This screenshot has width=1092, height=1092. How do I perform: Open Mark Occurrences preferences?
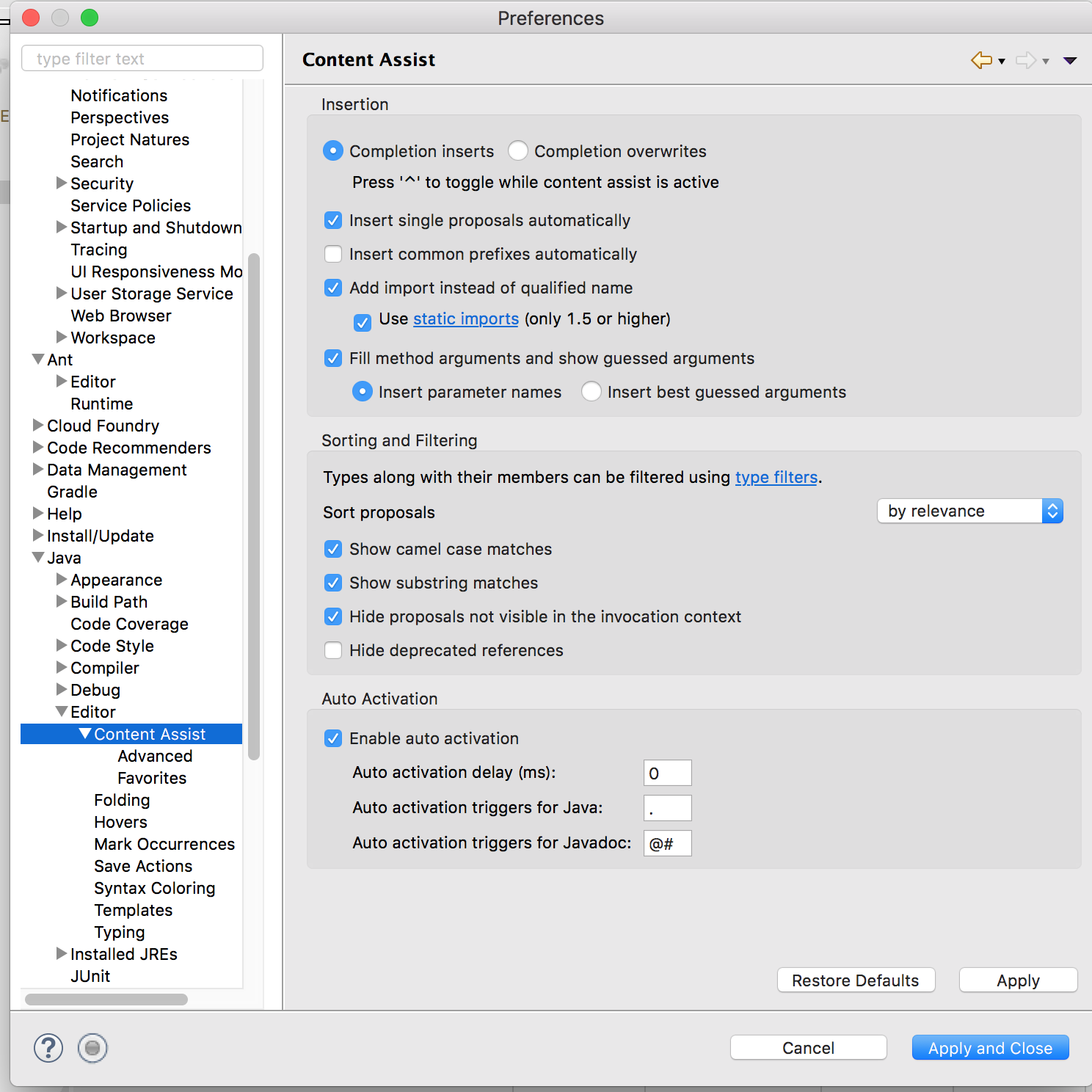click(164, 844)
